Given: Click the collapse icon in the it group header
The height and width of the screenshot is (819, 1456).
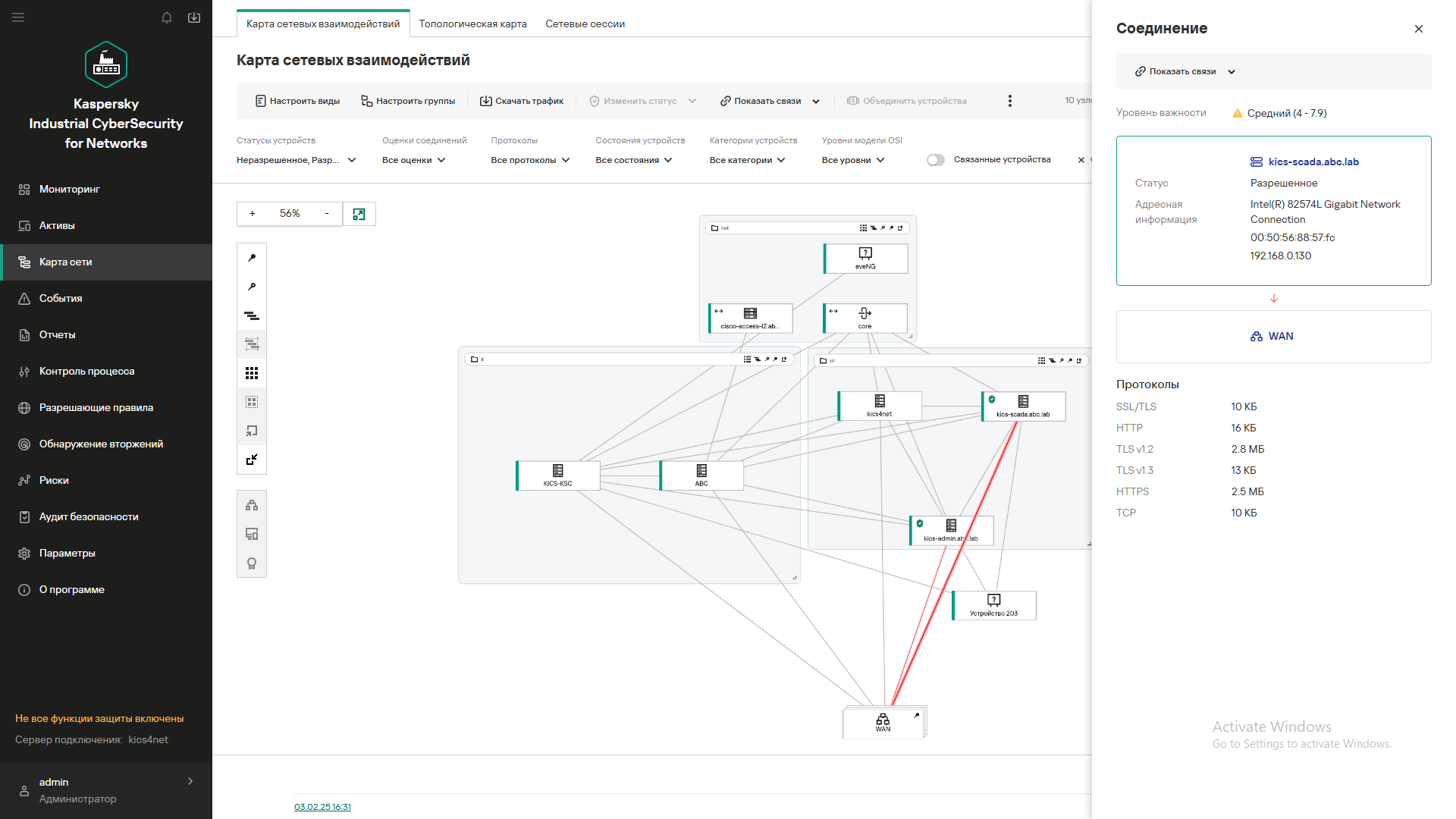Looking at the screenshot, I should (x=784, y=359).
